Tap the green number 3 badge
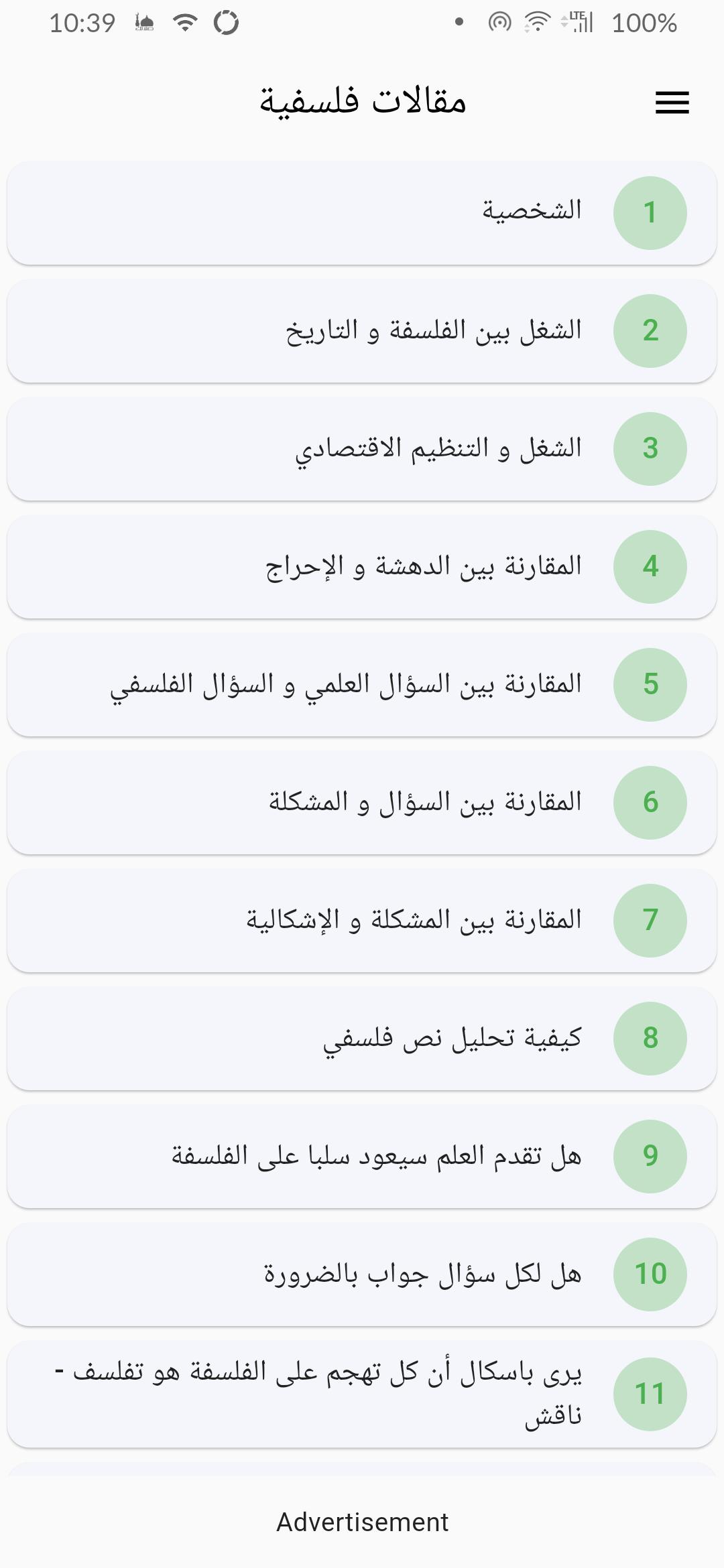This screenshot has width=724, height=1568. coord(650,449)
